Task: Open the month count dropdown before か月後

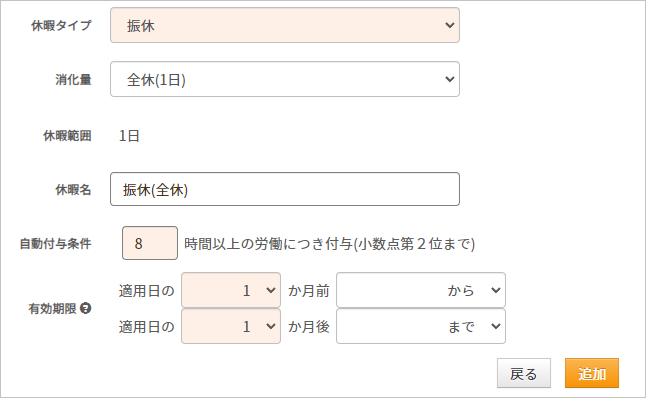Action: pos(231,326)
